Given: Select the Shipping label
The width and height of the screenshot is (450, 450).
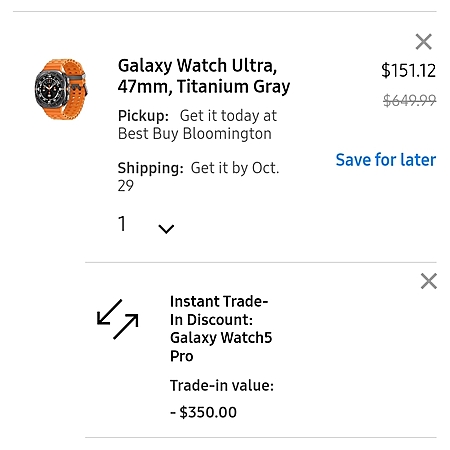Looking at the screenshot, I should [151, 168].
